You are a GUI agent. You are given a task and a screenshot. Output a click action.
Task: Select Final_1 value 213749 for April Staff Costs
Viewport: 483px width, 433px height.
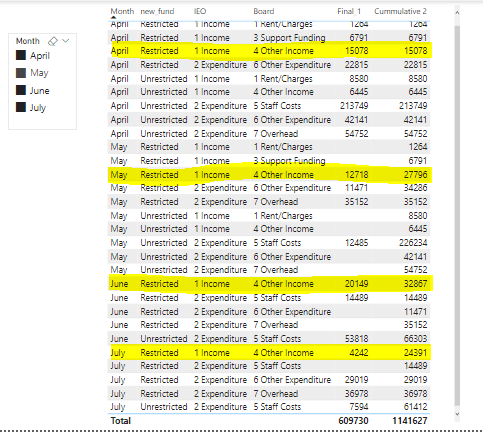tap(354, 106)
